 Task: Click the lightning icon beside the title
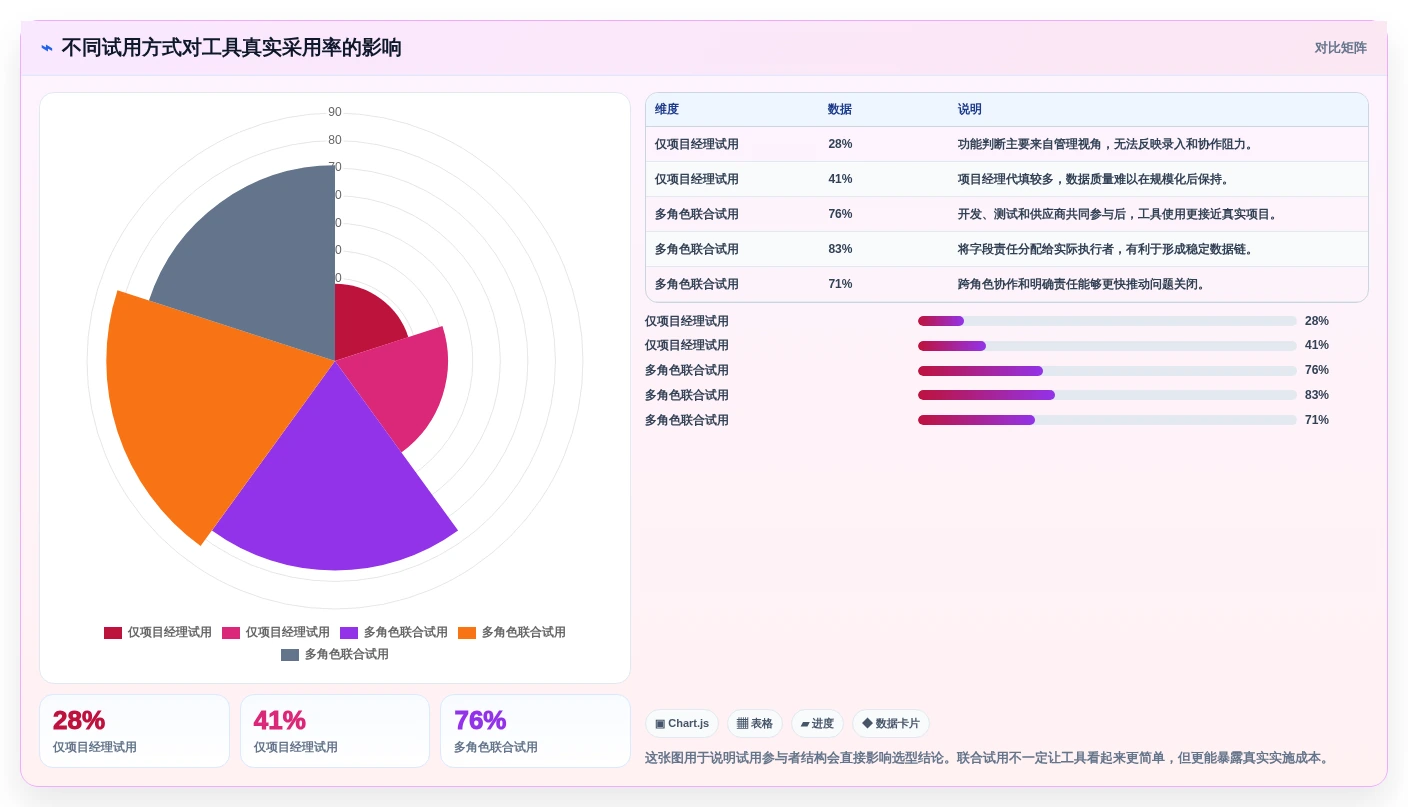pos(47,48)
